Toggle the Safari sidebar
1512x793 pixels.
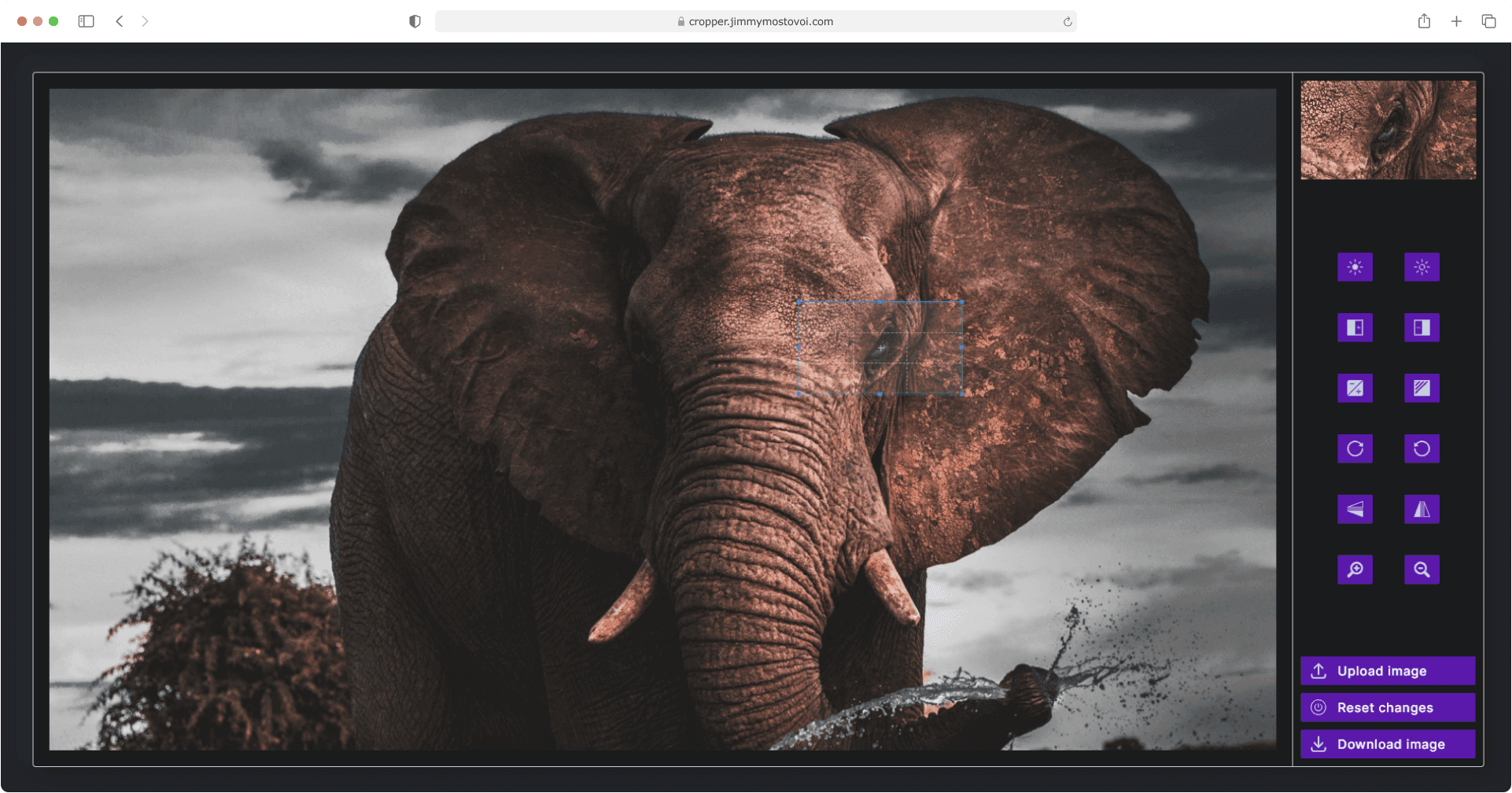[x=87, y=21]
